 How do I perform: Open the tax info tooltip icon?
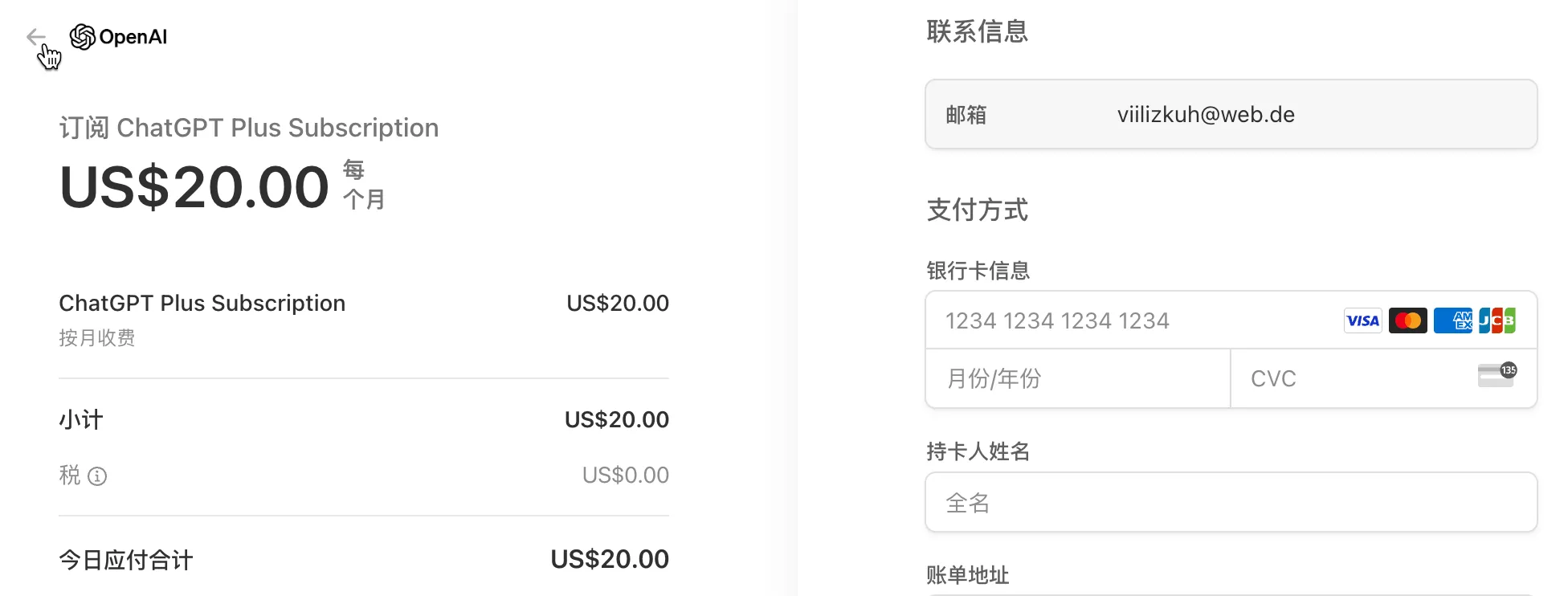(x=97, y=476)
